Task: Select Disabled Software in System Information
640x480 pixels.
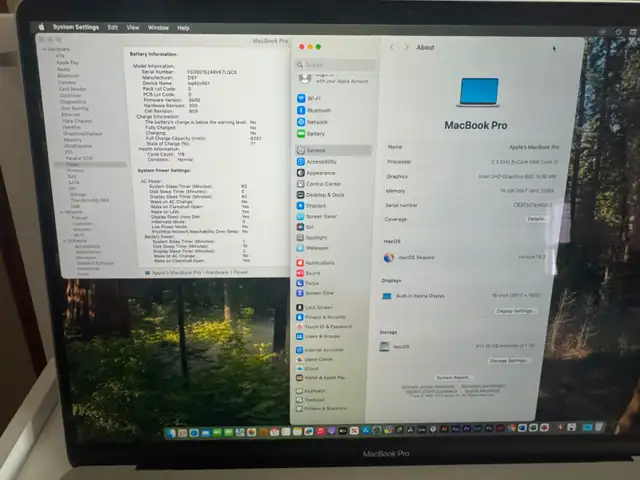Action: 95,263
